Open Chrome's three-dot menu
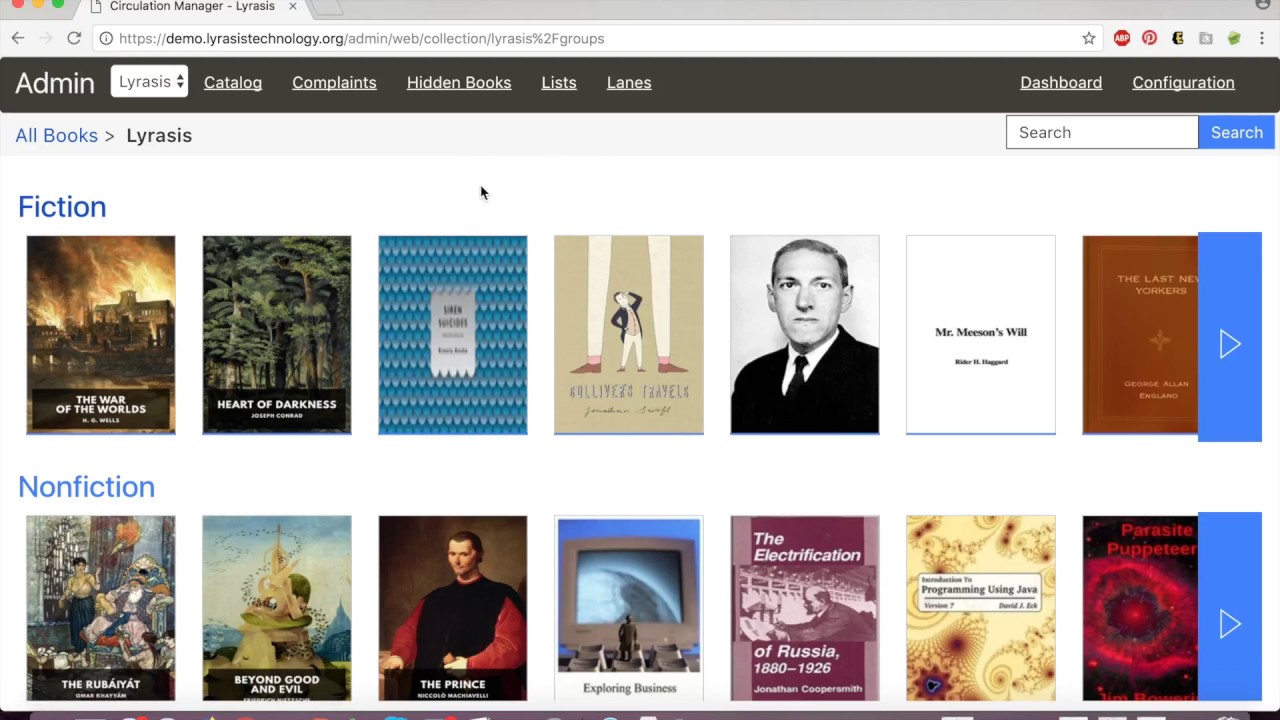This screenshot has width=1280, height=720. [x=1262, y=38]
